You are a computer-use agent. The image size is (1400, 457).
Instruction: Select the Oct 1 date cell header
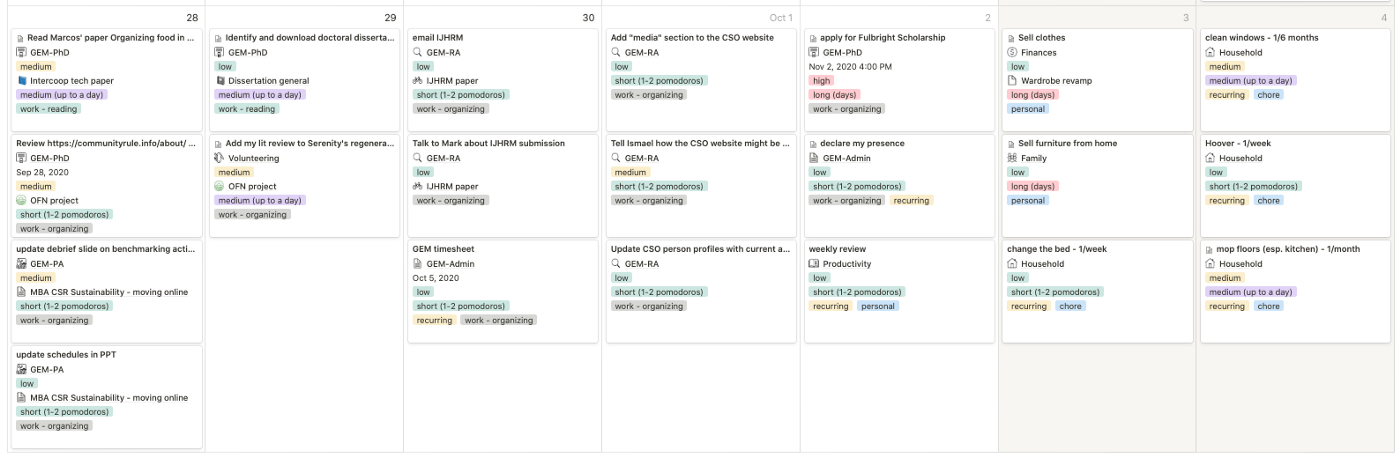(780, 18)
